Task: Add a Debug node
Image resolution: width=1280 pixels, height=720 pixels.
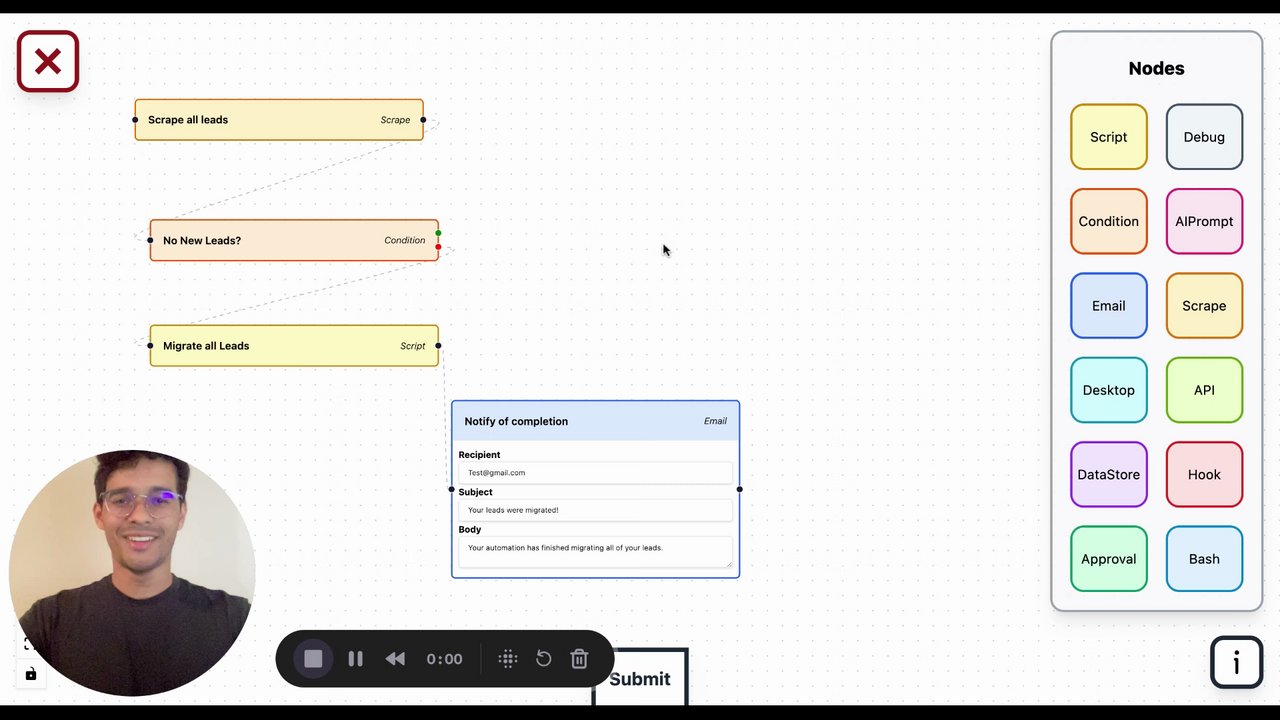Action: pyautogui.click(x=1204, y=137)
